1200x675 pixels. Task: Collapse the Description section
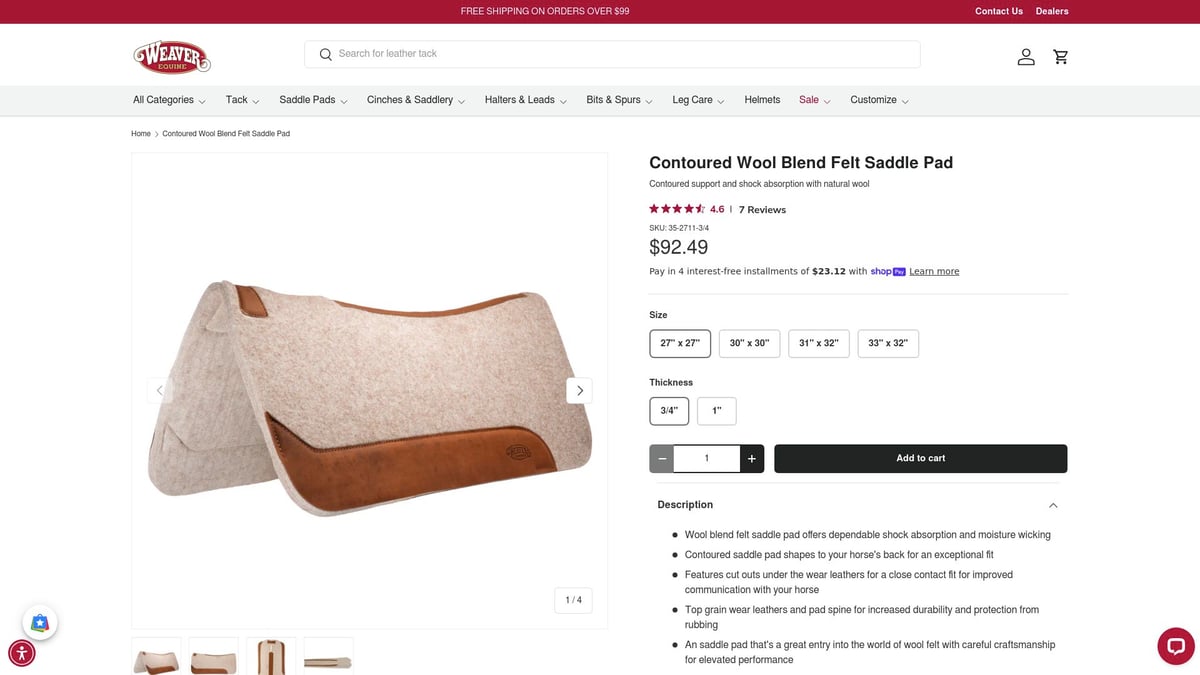click(1052, 505)
